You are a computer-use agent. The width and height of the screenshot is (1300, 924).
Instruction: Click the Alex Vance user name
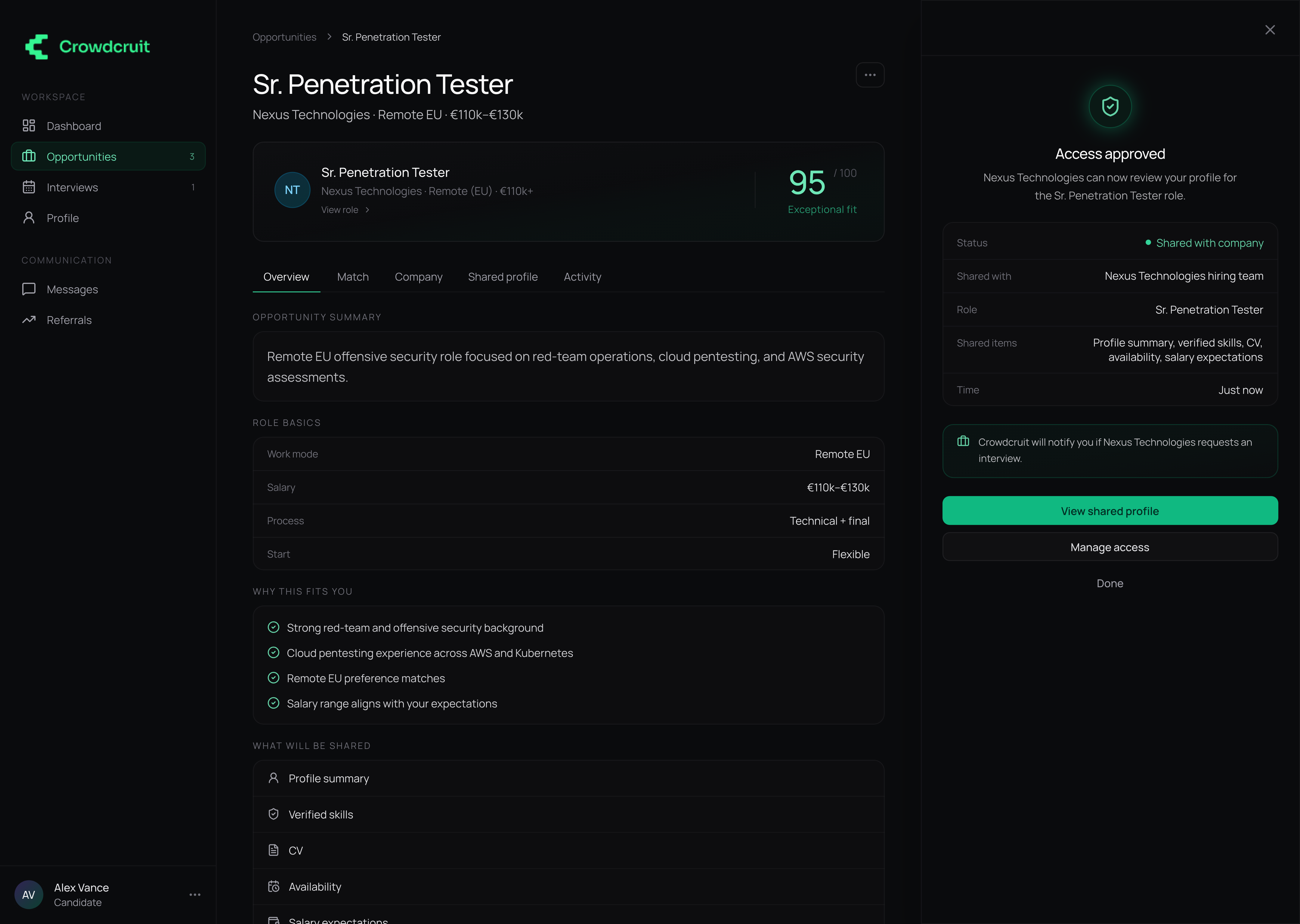(81, 888)
